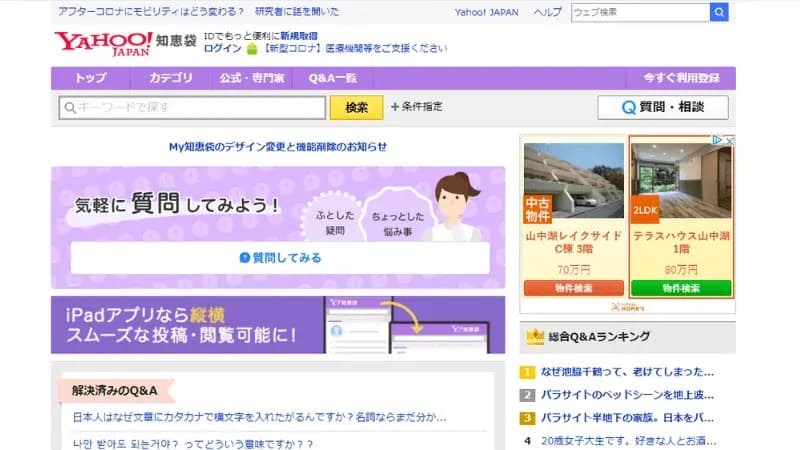Image resolution: width=800 pixels, height=450 pixels.
Task: Open ranking question 20歳女子大生です
Action: point(629,441)
